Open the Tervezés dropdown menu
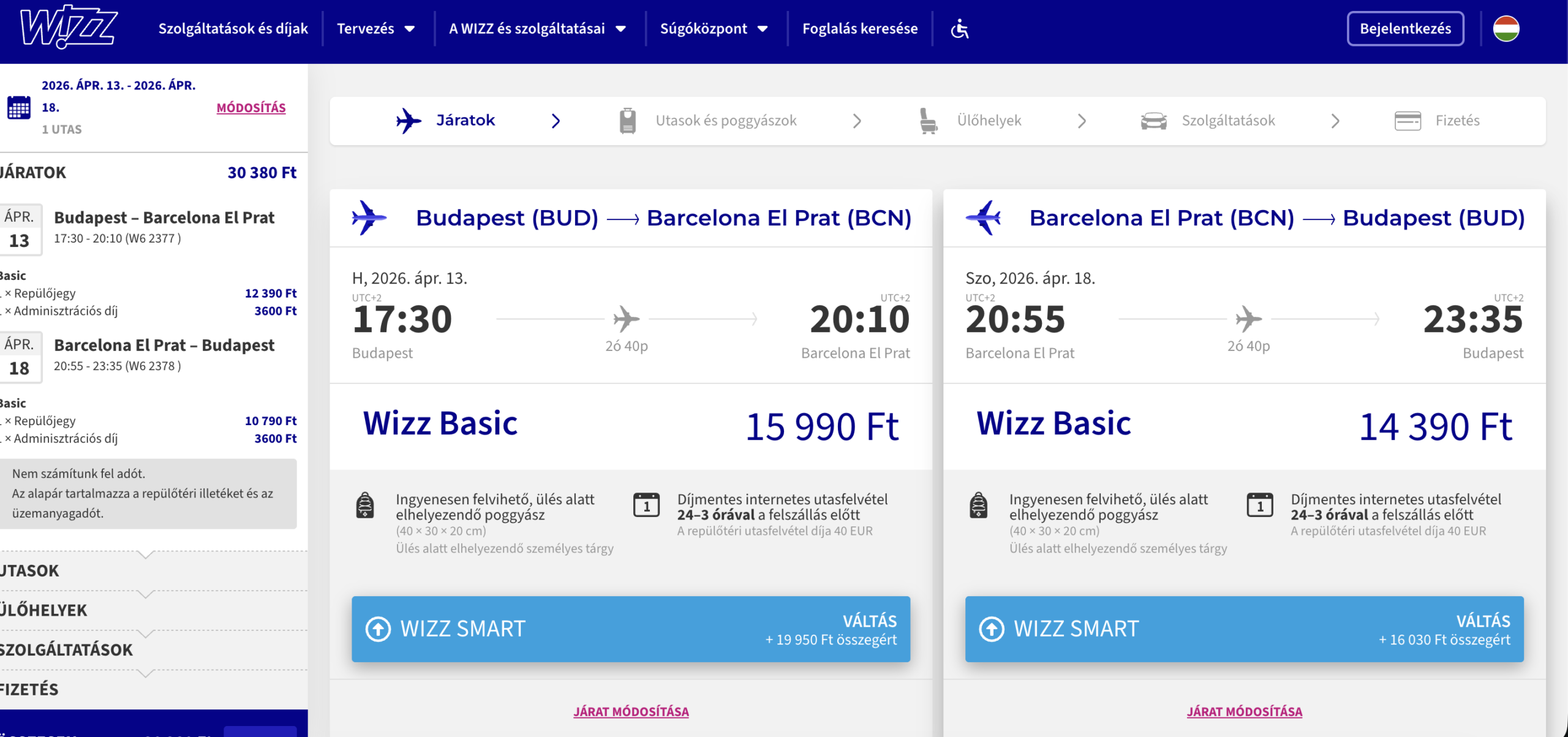The height and width of the screenshot is (737, 1568). point(375,29)
